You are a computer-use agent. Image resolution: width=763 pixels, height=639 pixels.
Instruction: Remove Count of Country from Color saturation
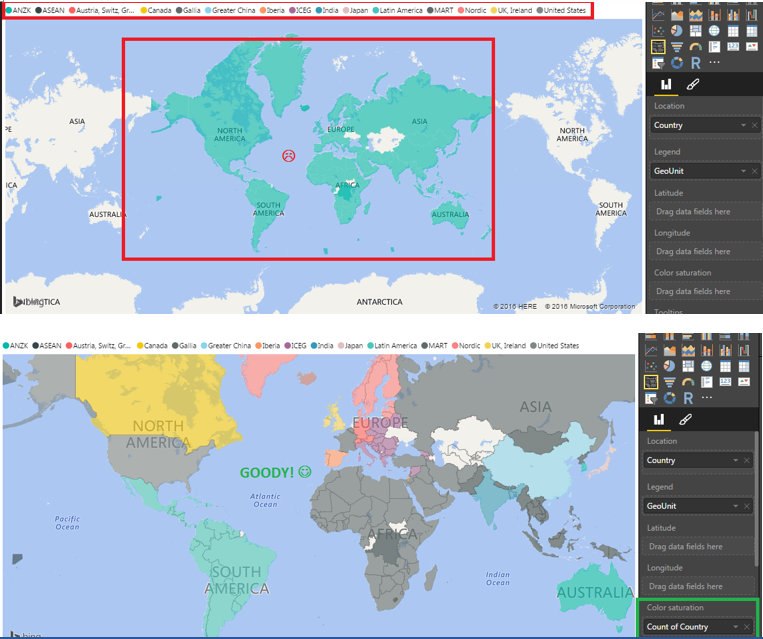tap(746, 627)
